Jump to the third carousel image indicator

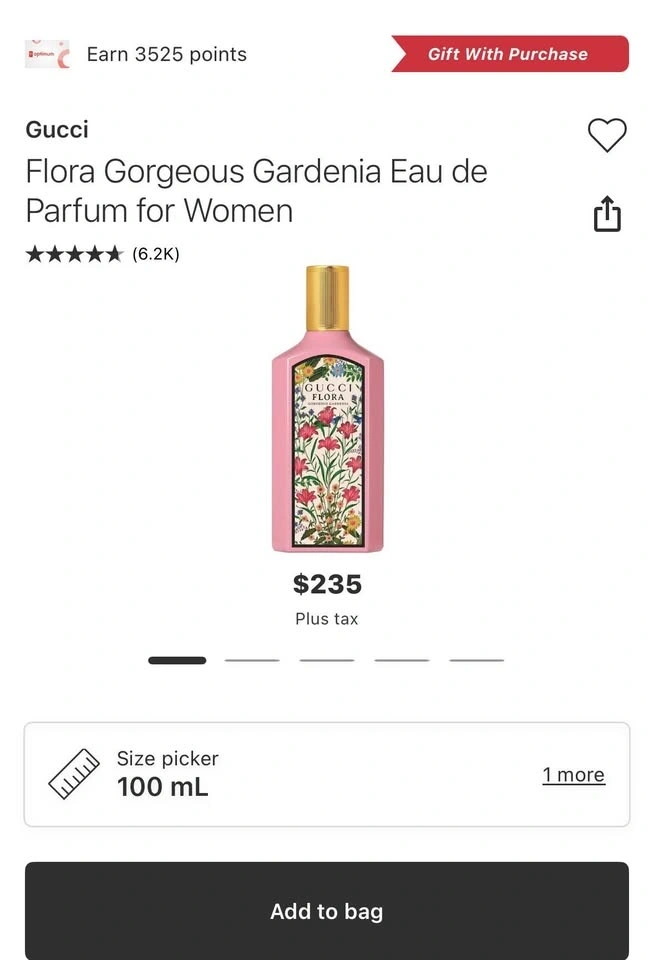click(327, 660)
